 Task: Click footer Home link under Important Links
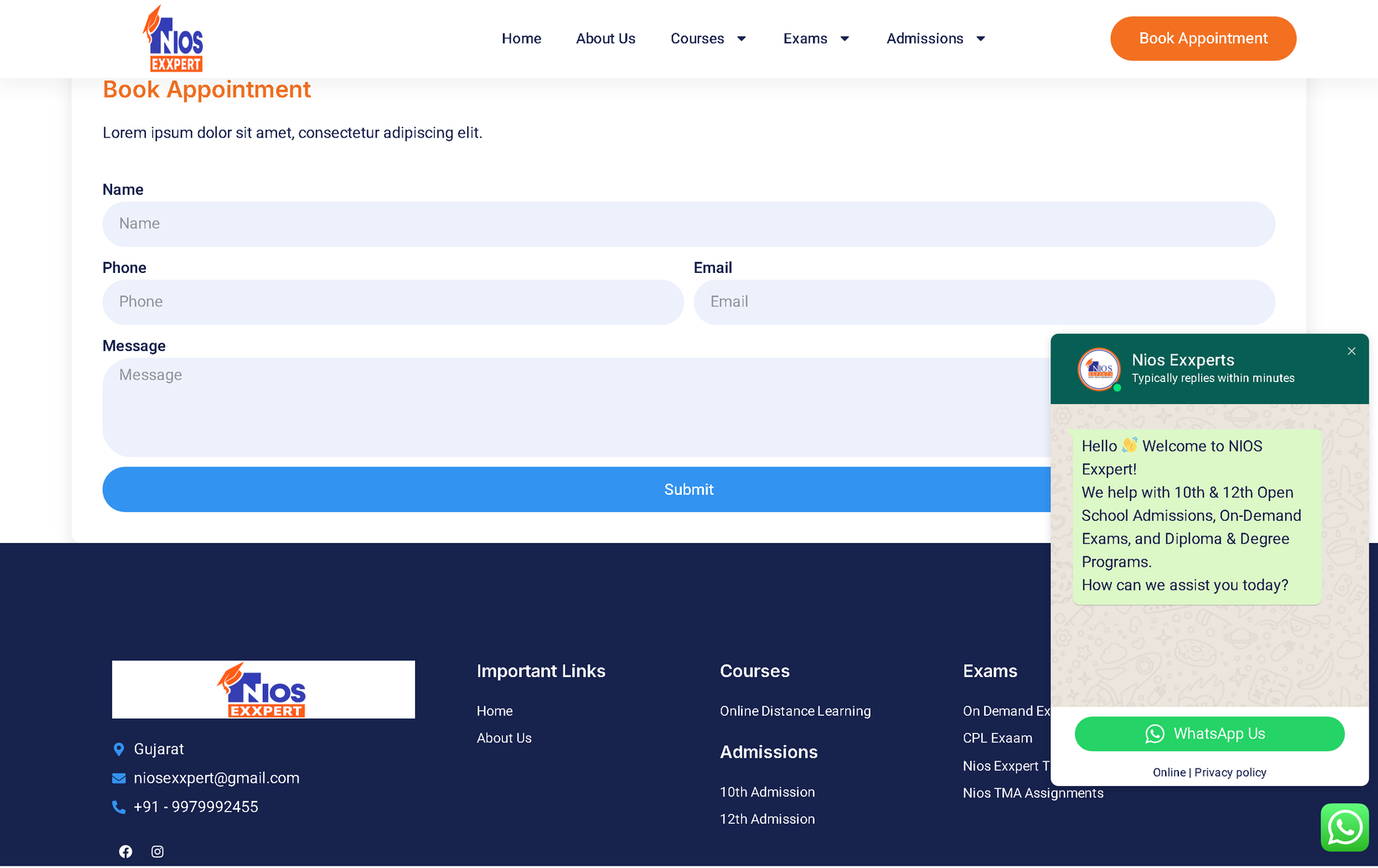[x=495, y=711]
